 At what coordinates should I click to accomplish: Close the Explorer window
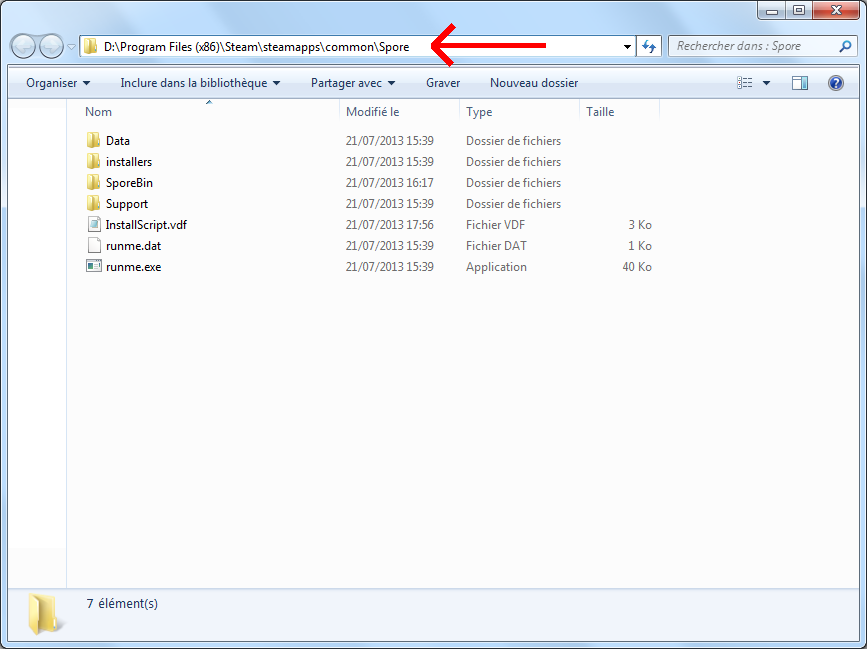point(836,11)
